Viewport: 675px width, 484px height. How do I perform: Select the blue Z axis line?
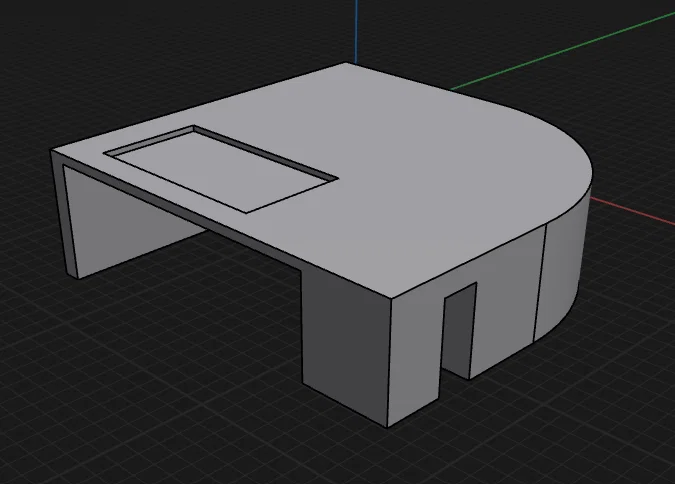click(356, 31)
